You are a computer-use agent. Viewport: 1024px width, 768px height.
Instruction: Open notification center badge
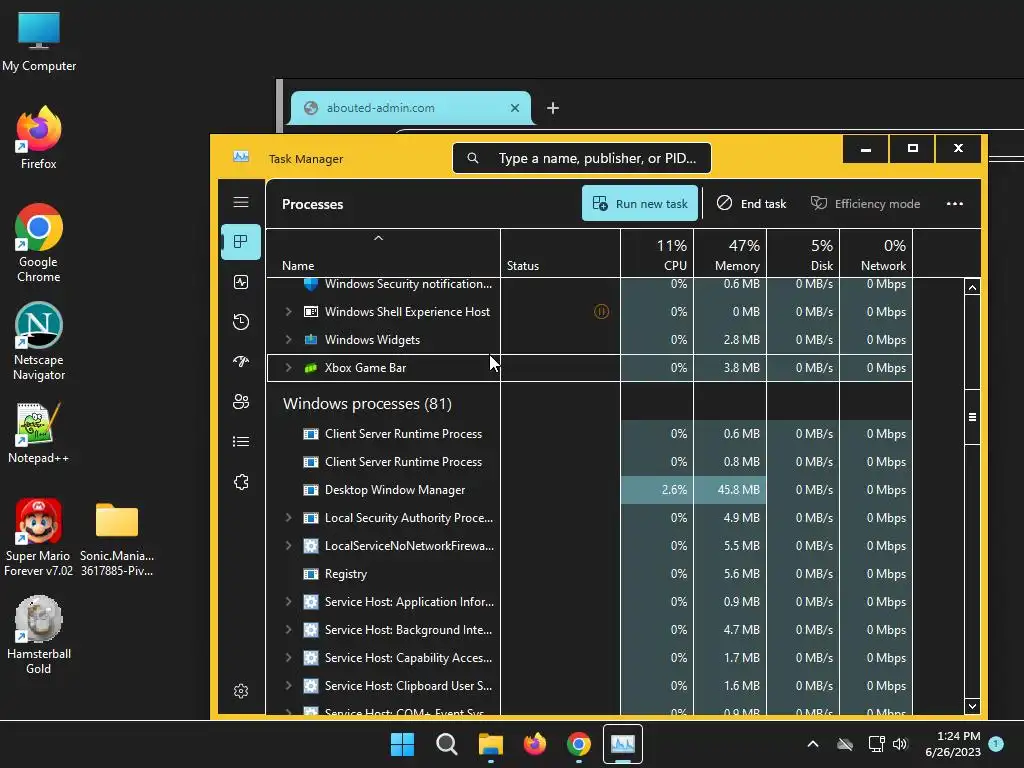(x=996, y=744)
